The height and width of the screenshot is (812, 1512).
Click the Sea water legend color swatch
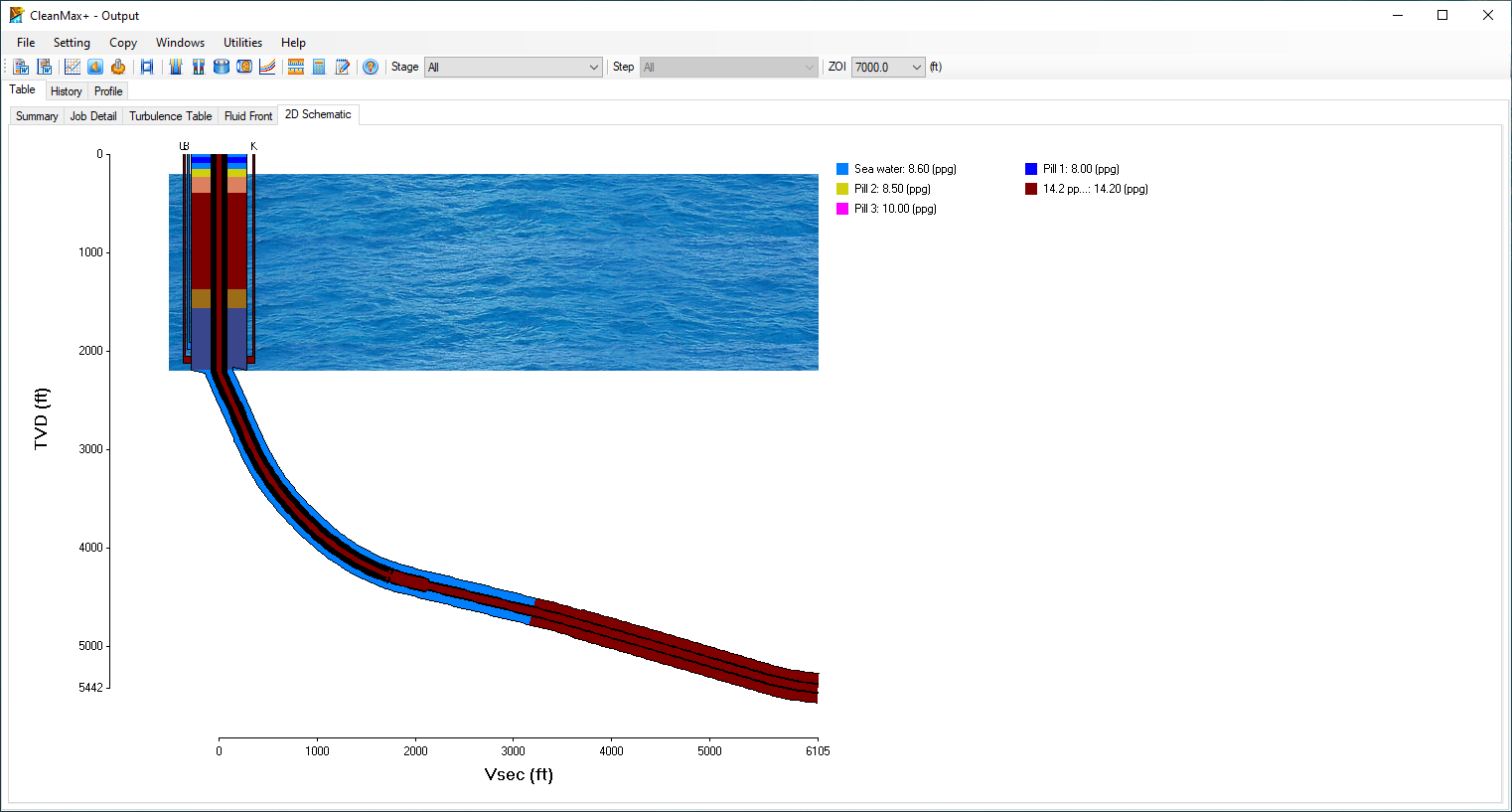[842, 169]
